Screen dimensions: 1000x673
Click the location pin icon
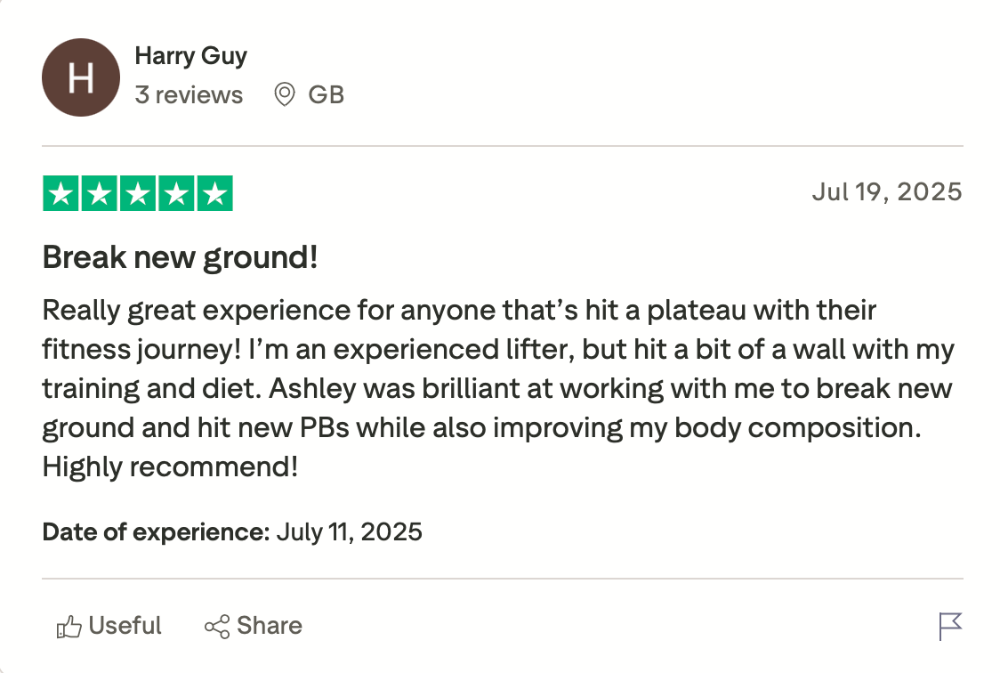(285, 95)
